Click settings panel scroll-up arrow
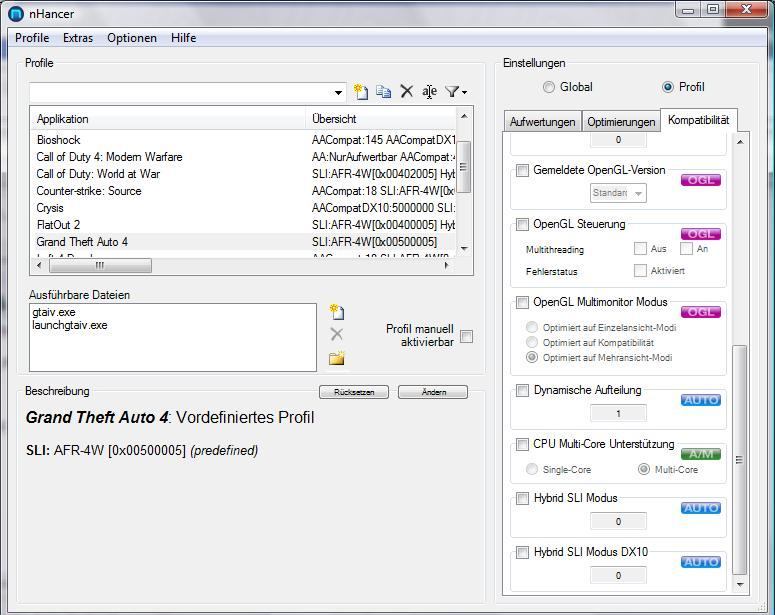Image resolution: width=775 pixels, height=615 pixels. point(740,142)
